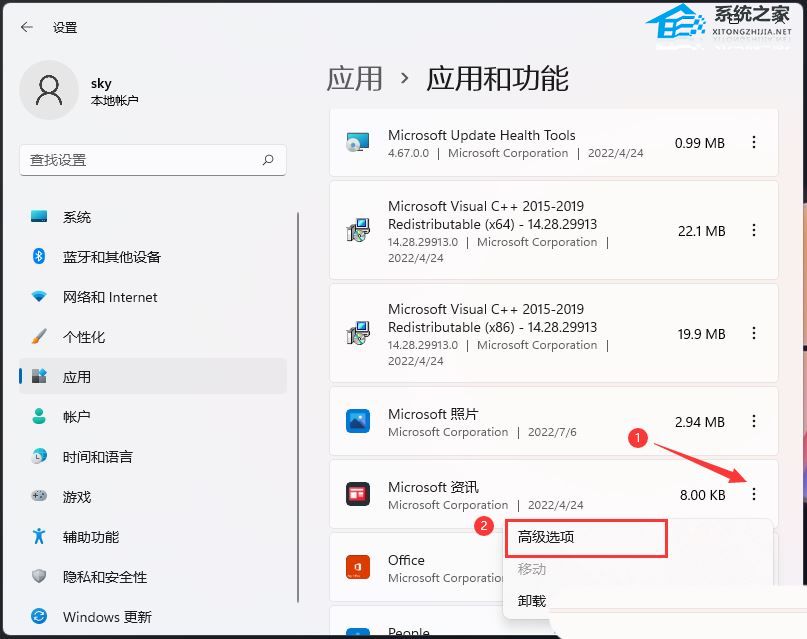This screenshot has width=807, height=639.
Task: Click the sky username text
Action: pyautogui.click(x=101, y=83)
